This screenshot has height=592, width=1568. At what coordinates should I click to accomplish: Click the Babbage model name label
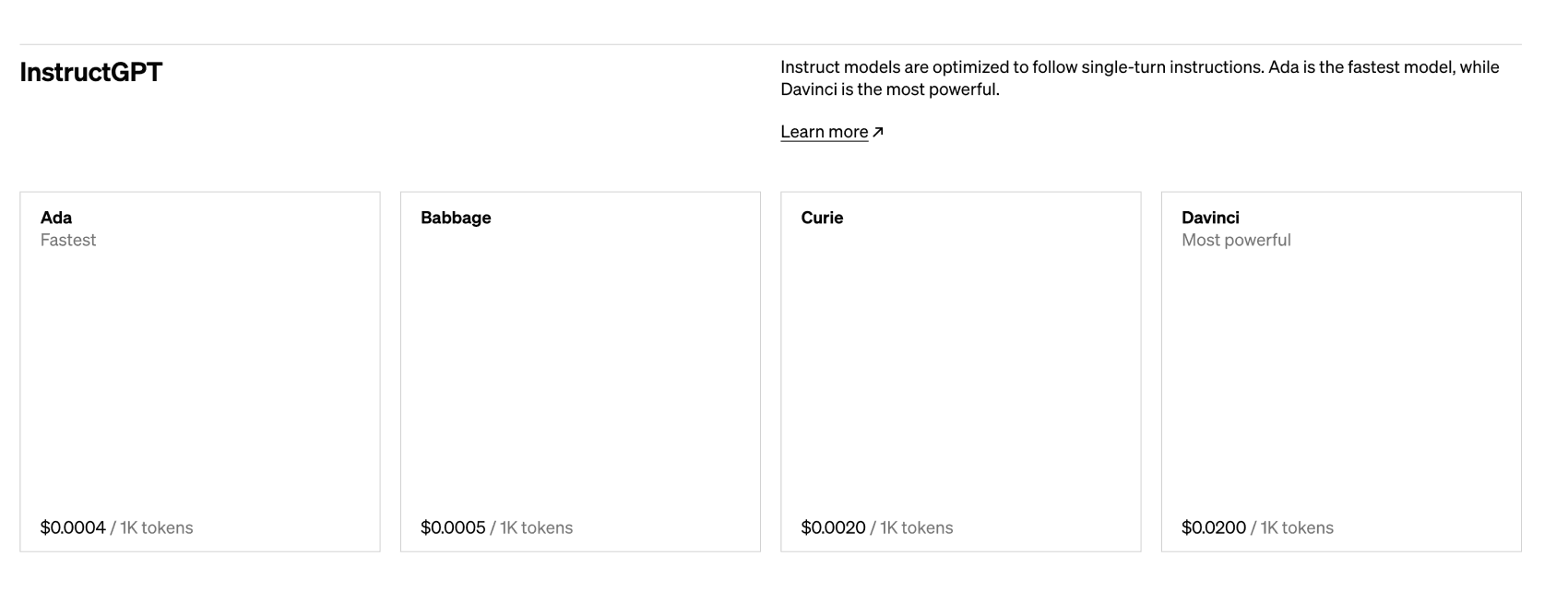456,218
